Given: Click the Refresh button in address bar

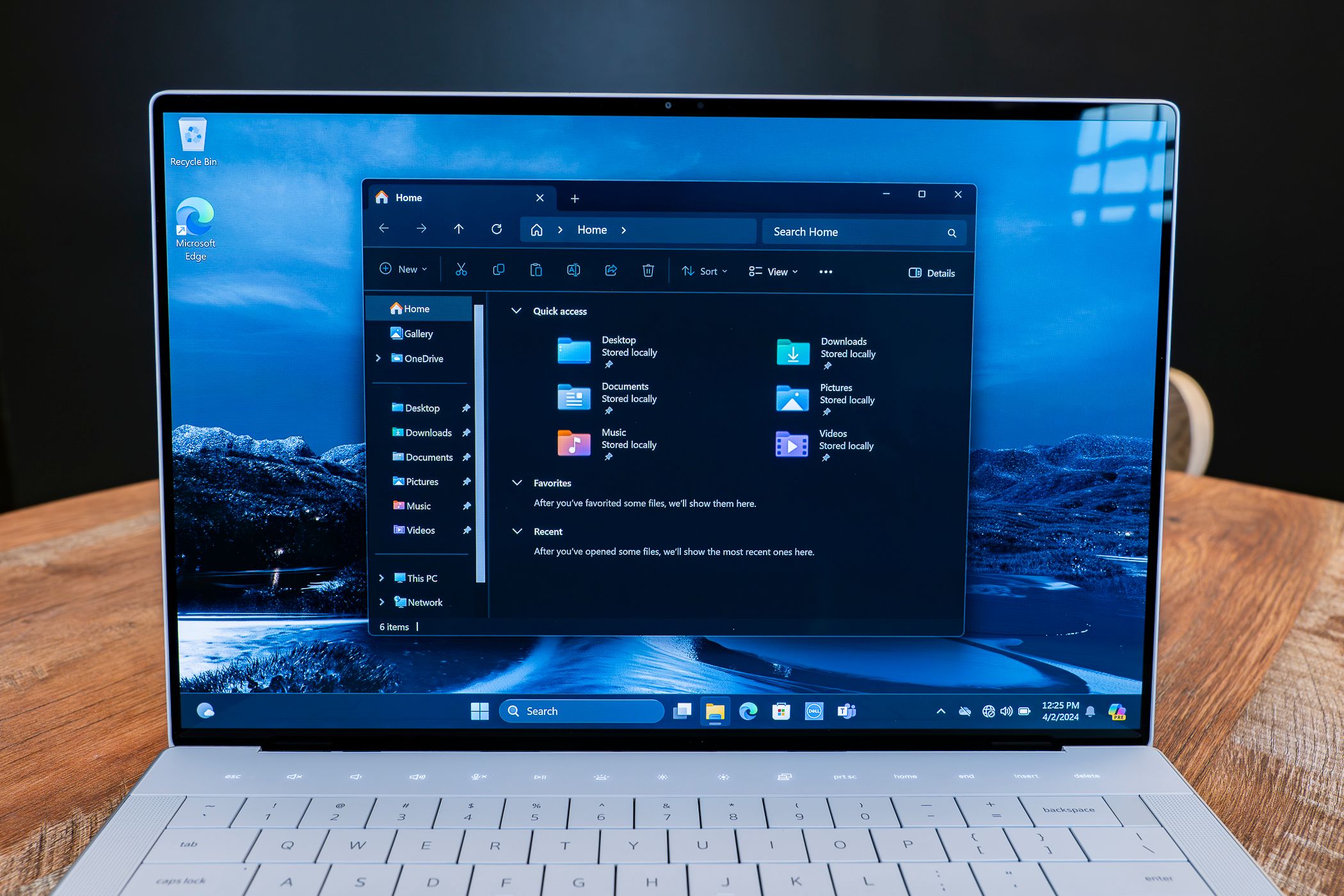Looking at the screenshot, I should click(497, 230).
